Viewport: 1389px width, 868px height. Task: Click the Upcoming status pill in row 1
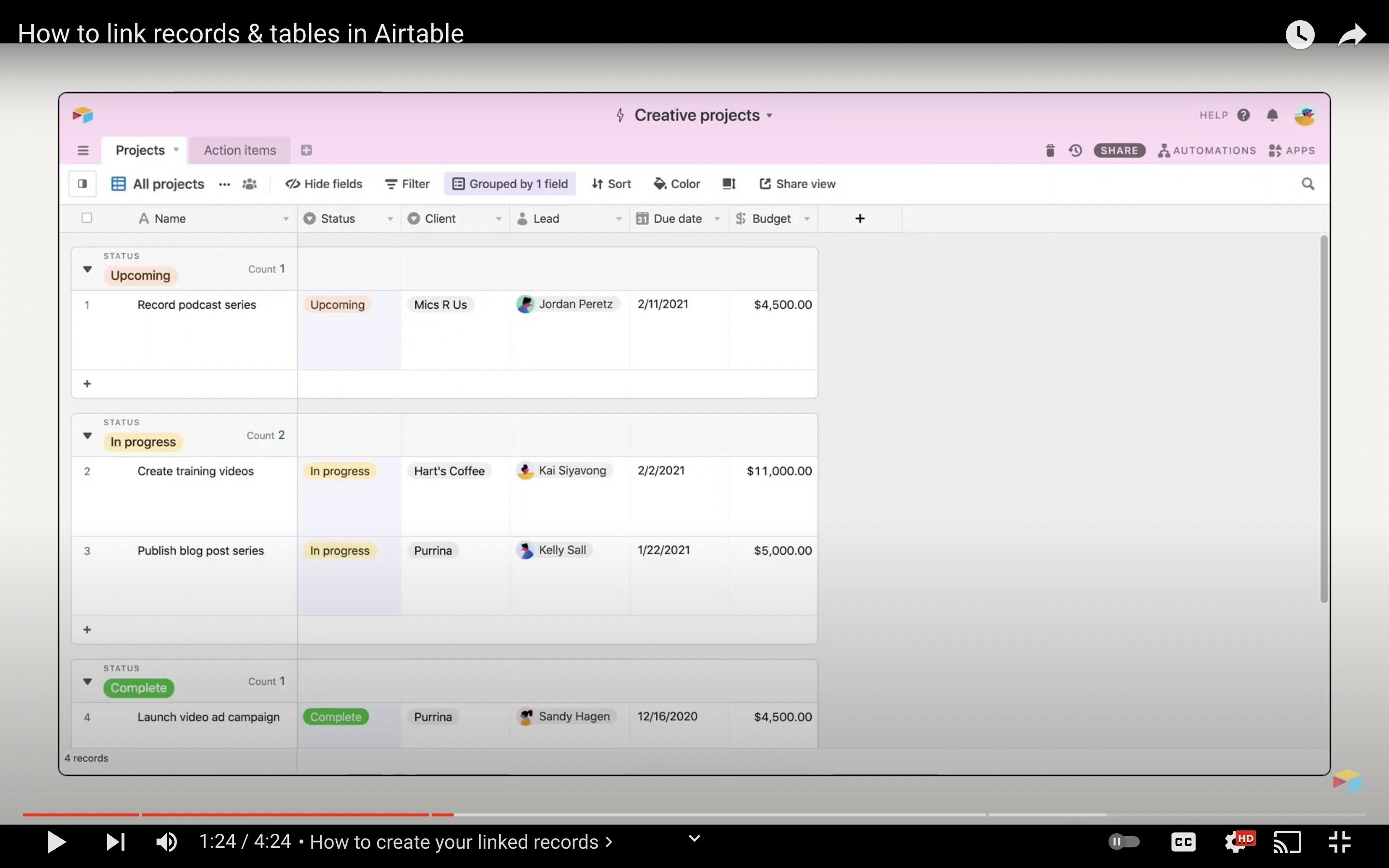tap(338, 305)
